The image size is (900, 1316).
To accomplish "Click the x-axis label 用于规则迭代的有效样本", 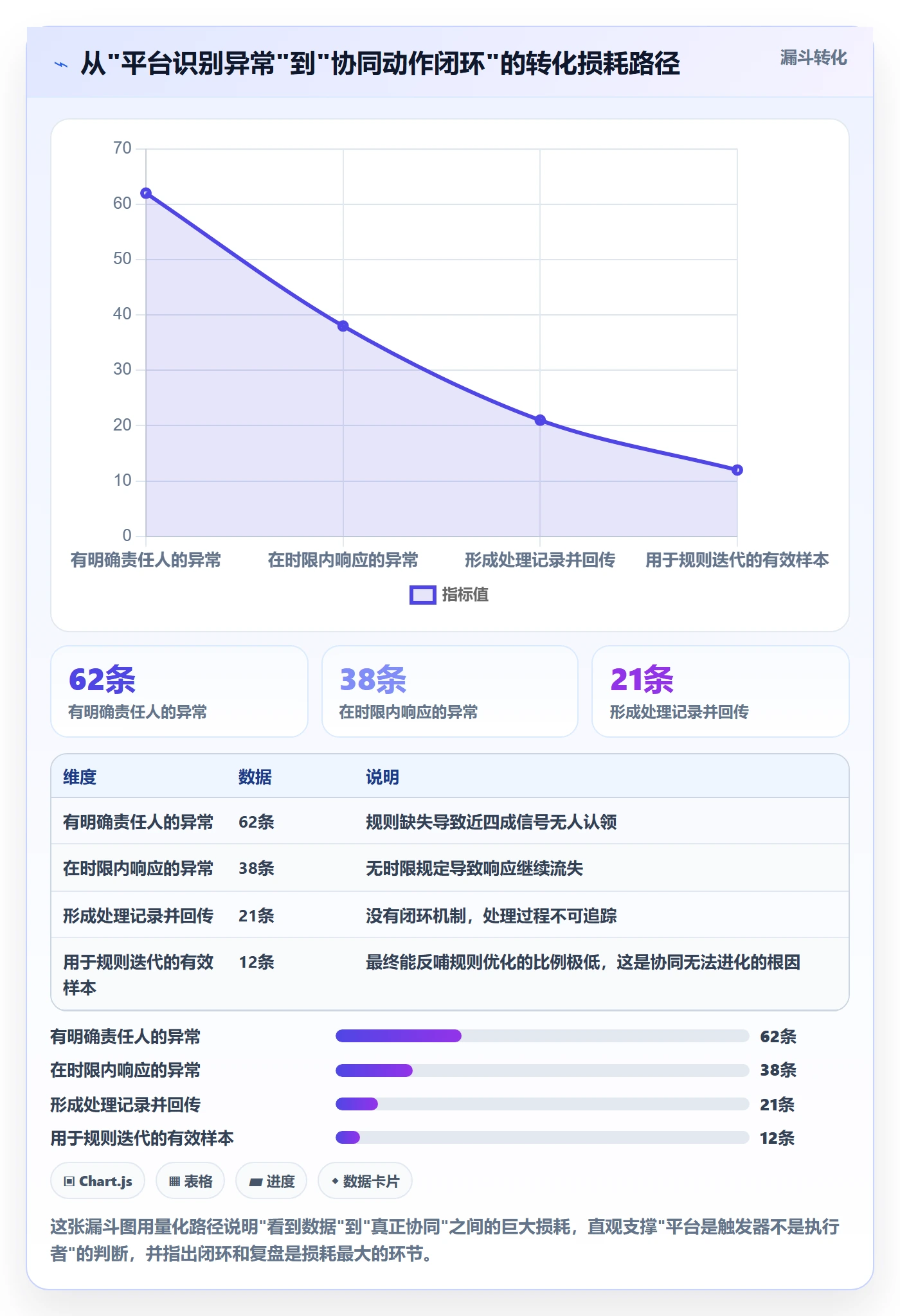I will pos(737,560).
